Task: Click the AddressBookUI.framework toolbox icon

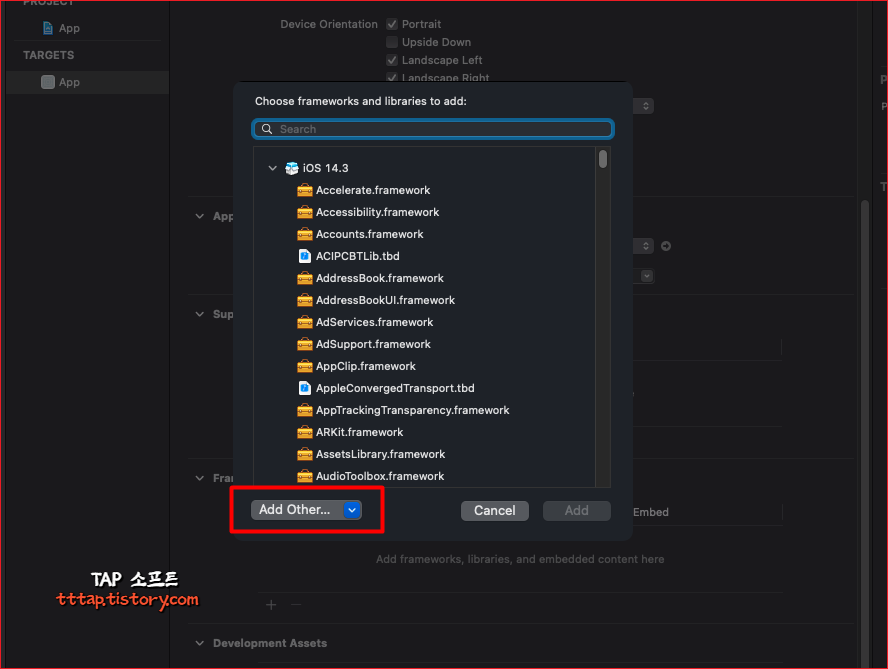Action: tap(305, 300)
